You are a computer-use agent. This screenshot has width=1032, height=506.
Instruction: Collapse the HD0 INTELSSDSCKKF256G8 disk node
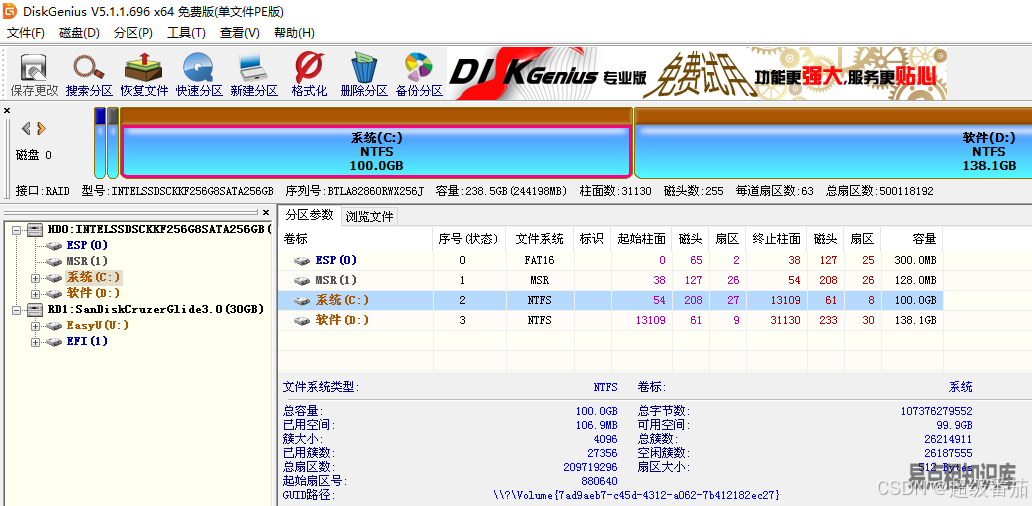(16, 230)
